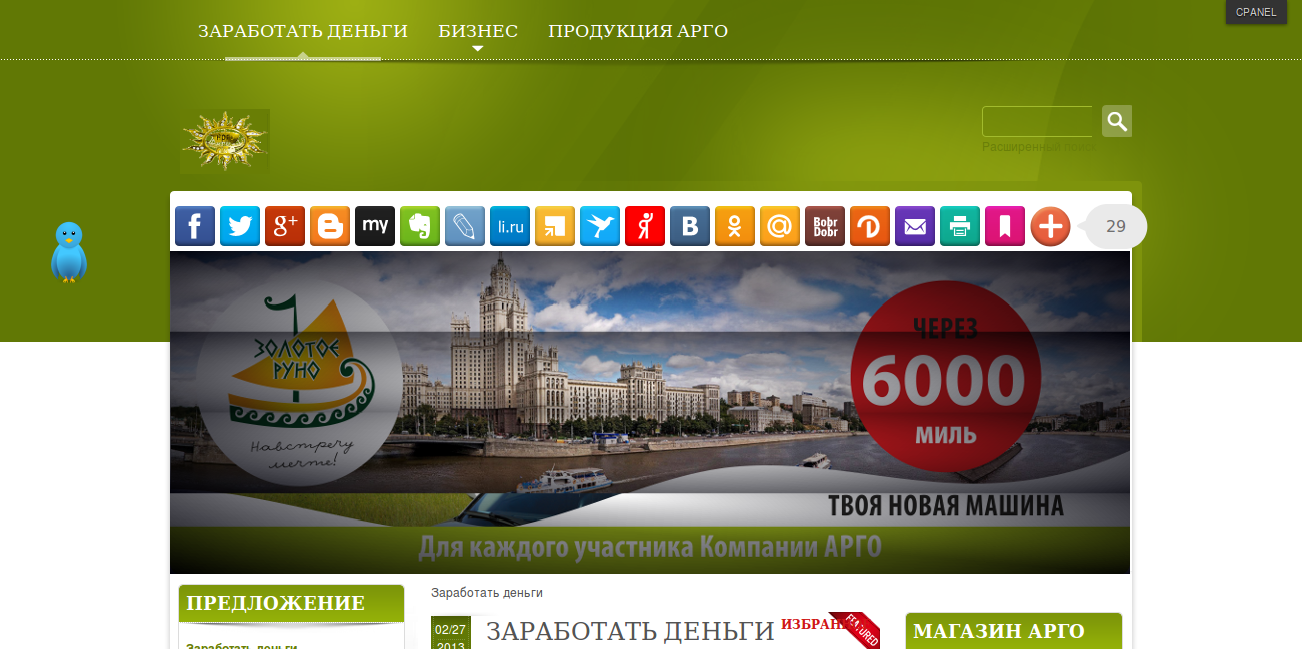Open the CPANEL tab
The height and width of the screenshot is (649, 1302).
coord(1256,12)
